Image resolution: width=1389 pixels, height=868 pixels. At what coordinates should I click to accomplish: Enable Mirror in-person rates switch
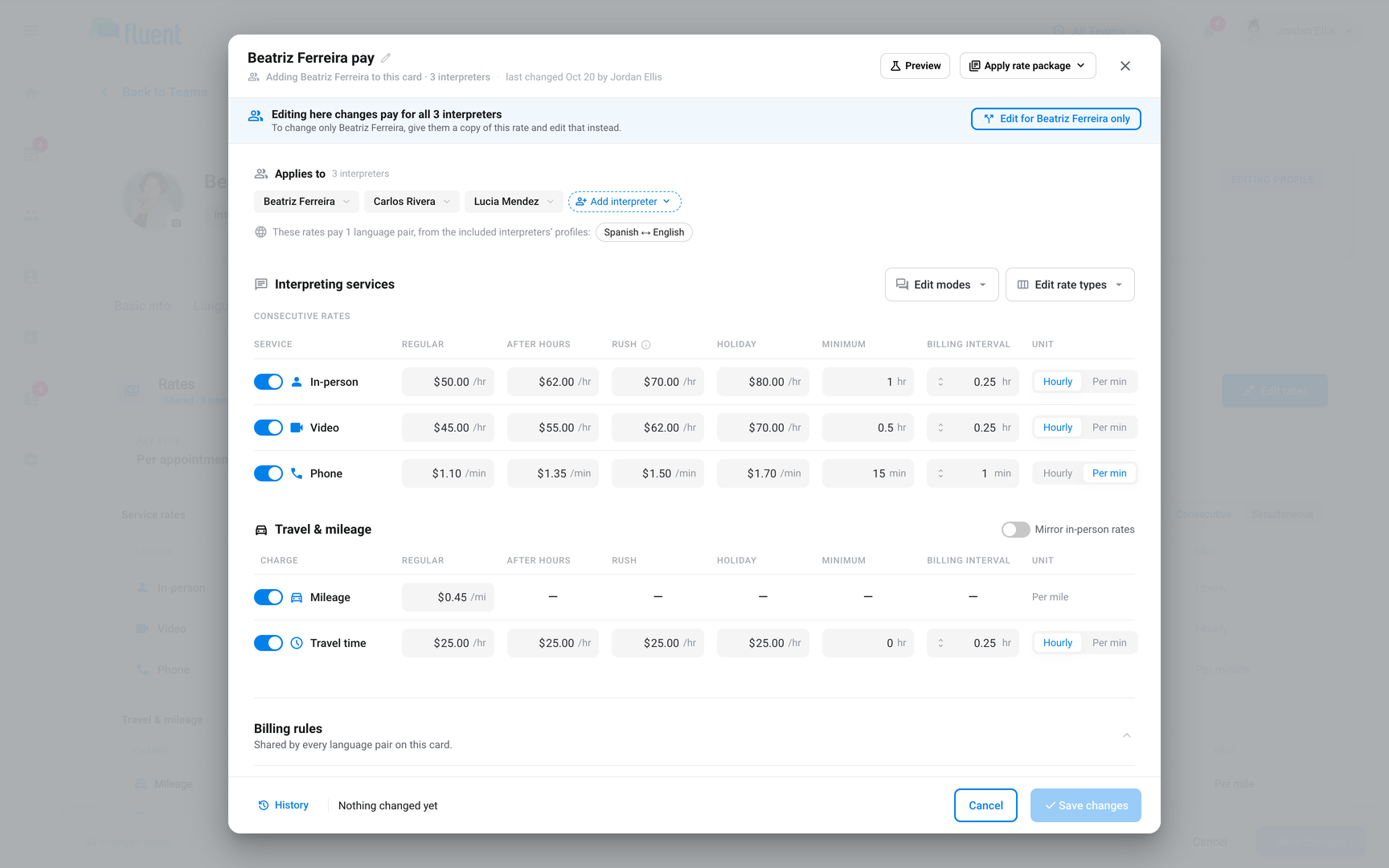click(1016, 530)
